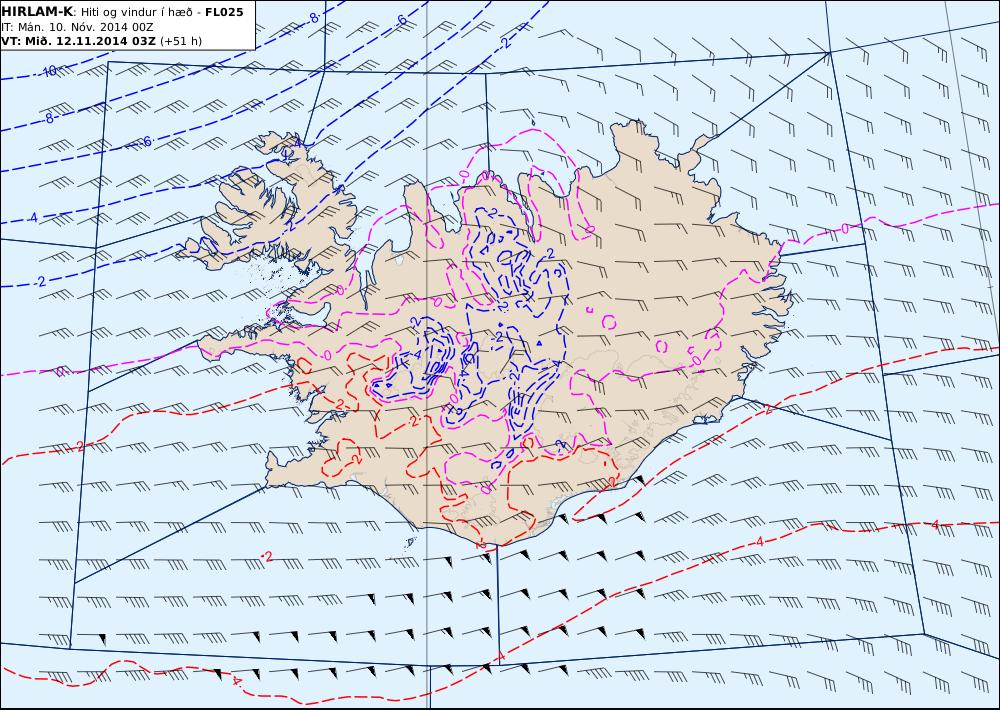
Task: Click the 'HIRLAM-K' model name in header
Action: click(x=37, y=12)
